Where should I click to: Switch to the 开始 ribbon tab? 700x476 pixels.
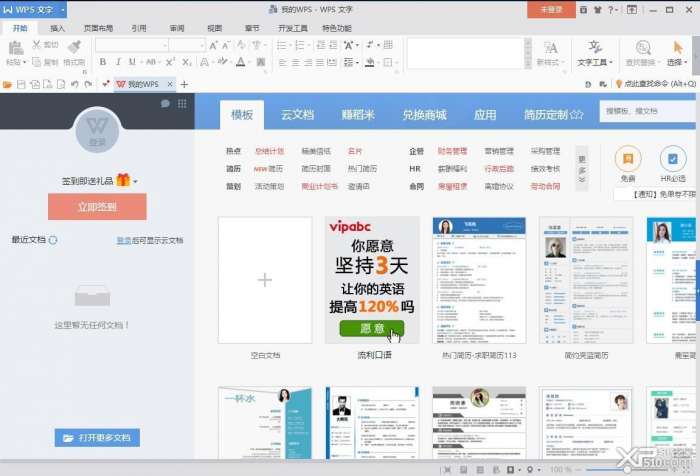coord(20,28)
